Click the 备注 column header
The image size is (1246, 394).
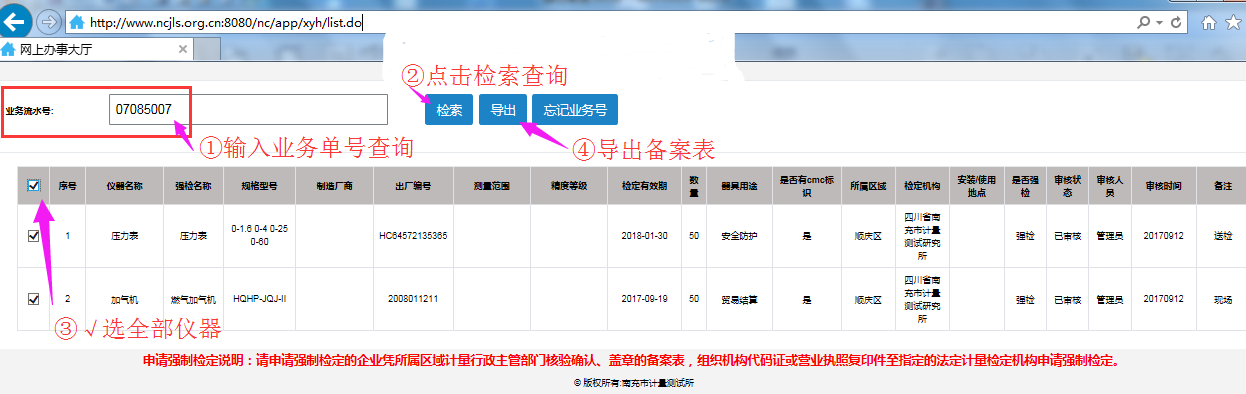[x=1221, y=186]
